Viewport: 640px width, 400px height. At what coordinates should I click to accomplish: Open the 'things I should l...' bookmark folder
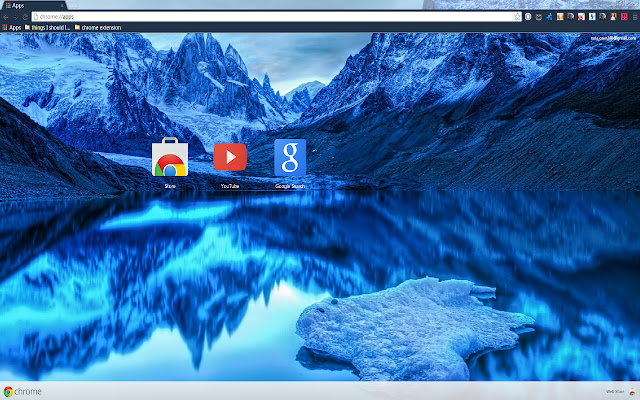(47, 28)
